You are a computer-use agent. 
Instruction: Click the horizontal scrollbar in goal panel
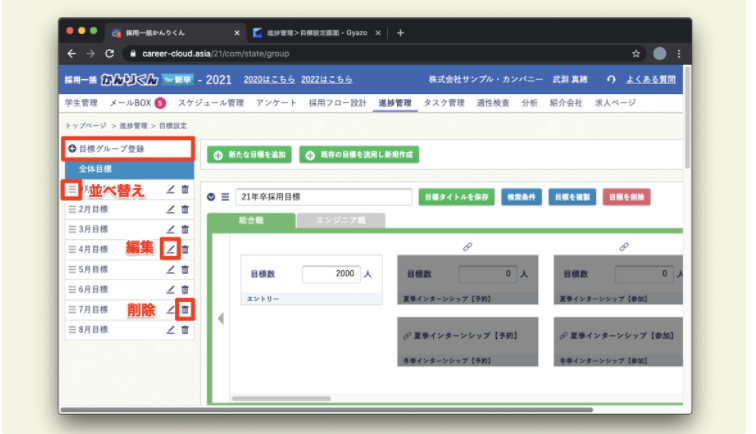click(x=281, y=399)
